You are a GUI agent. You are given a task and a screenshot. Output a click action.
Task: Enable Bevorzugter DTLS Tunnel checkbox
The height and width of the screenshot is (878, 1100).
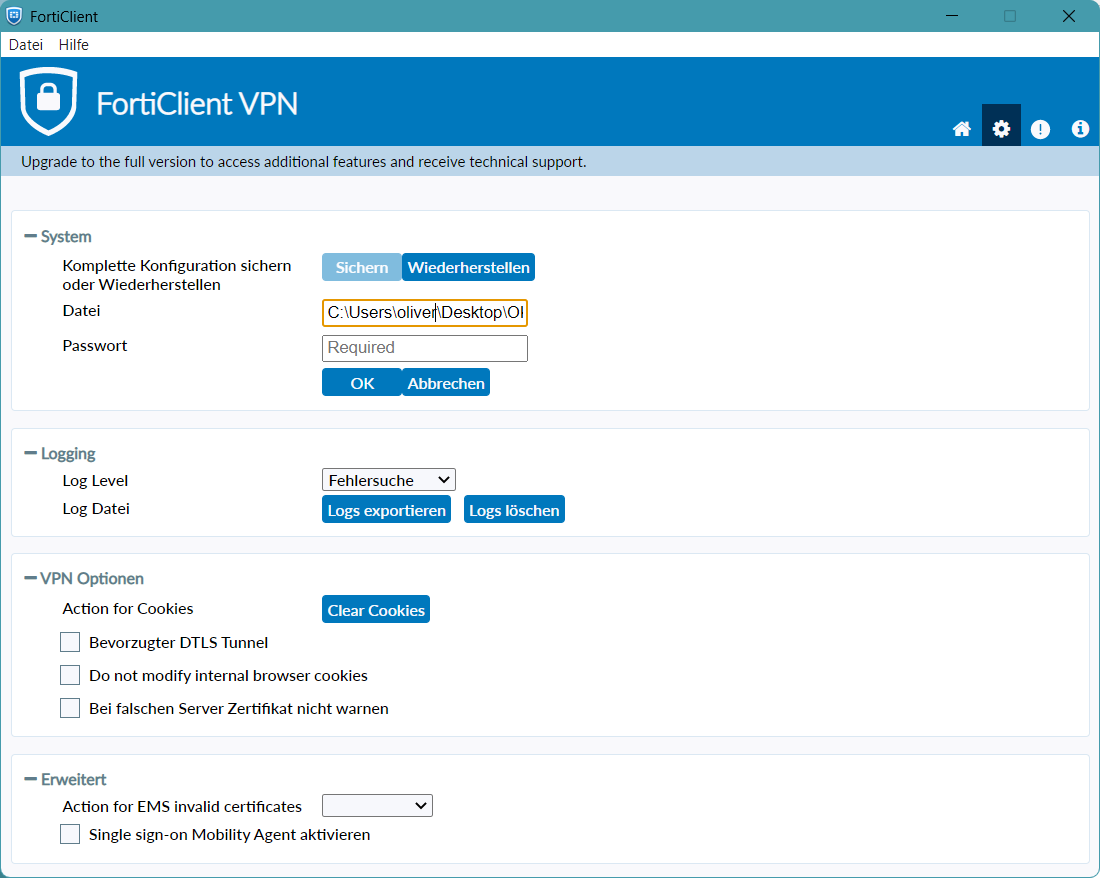tap(70, 642)
